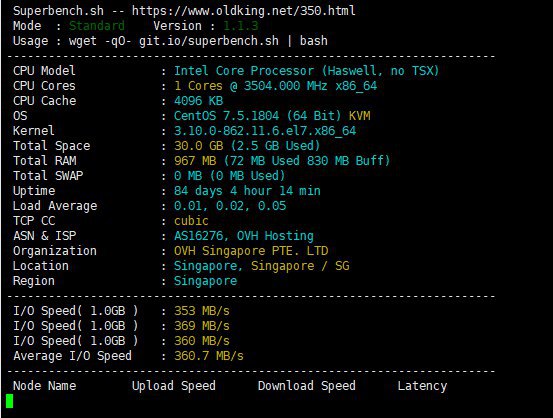Click the Standard mode value

coord(97,26)
